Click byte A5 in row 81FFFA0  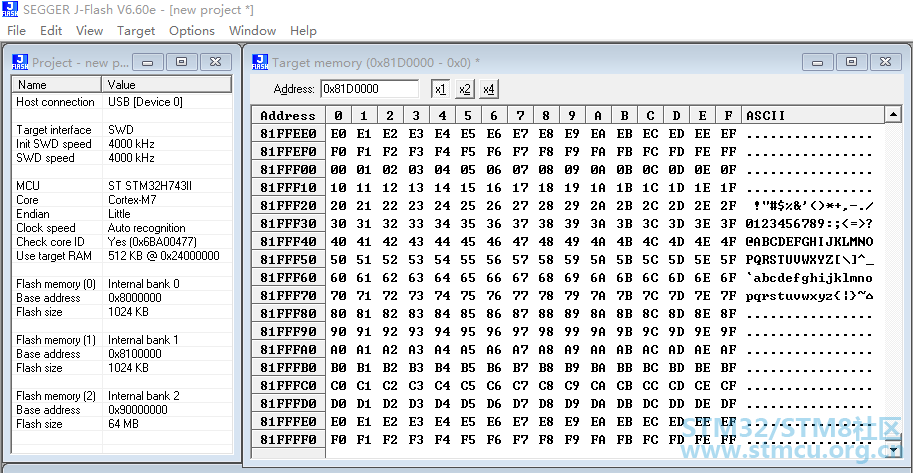pyautogui.click(x=468, y=350)
